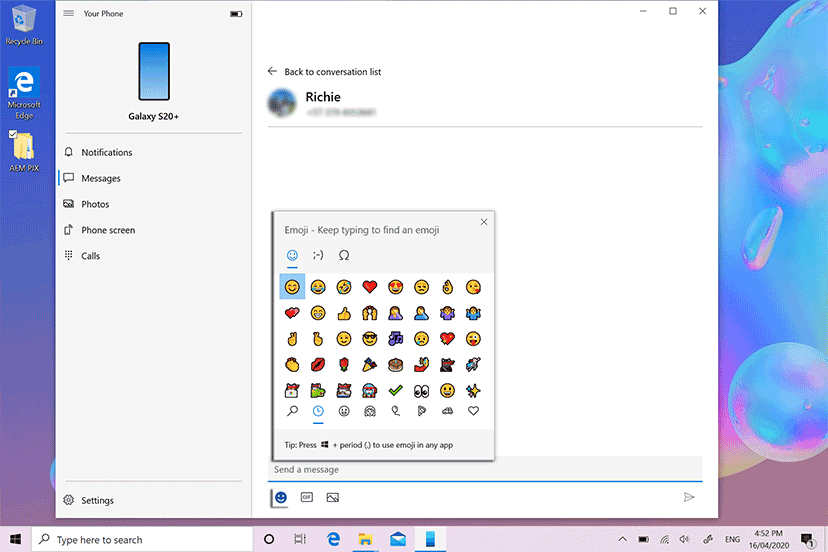Insert the party popper emoji
828x552 pixels.
pos(370,364)
